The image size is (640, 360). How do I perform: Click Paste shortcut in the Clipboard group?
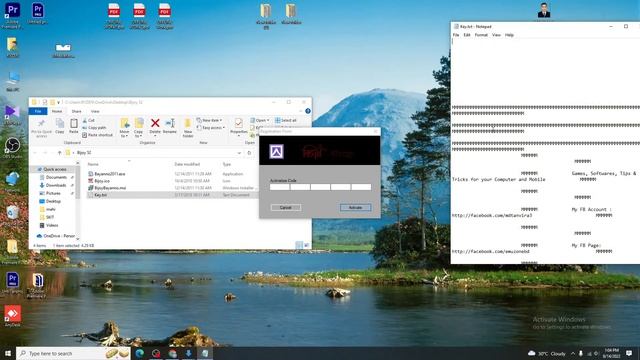98,135
